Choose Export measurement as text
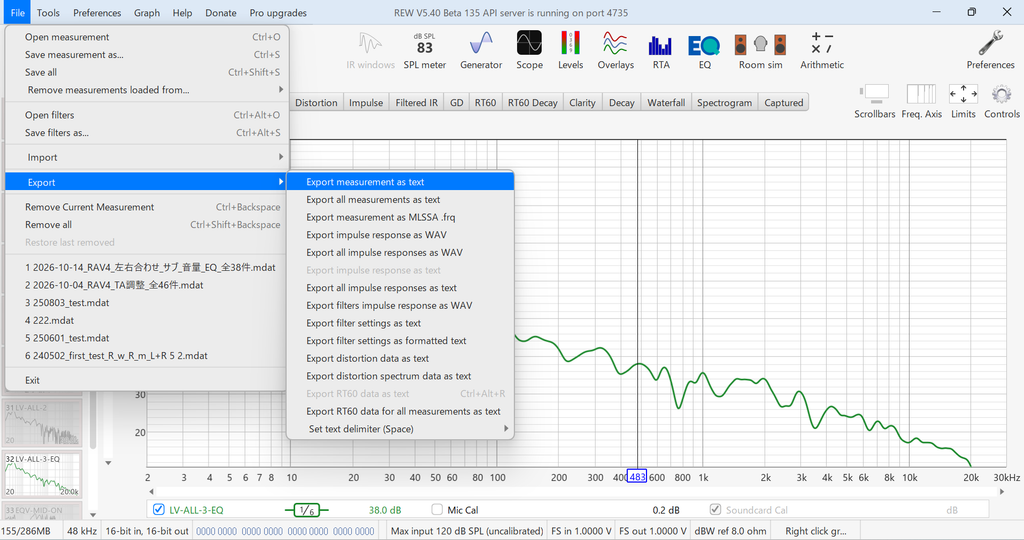 (400, 182)
